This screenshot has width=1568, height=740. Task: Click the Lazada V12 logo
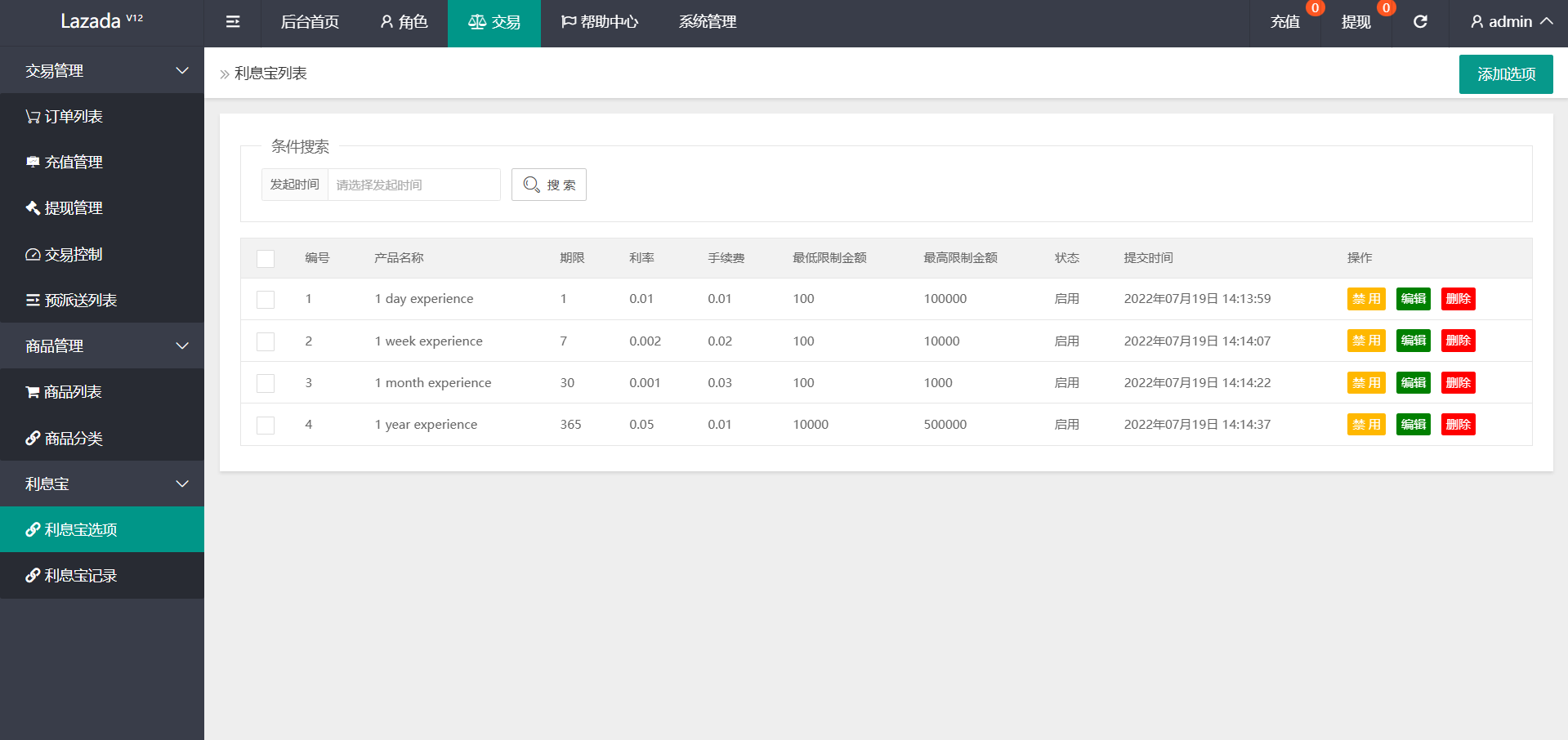[x=102, y=21]
